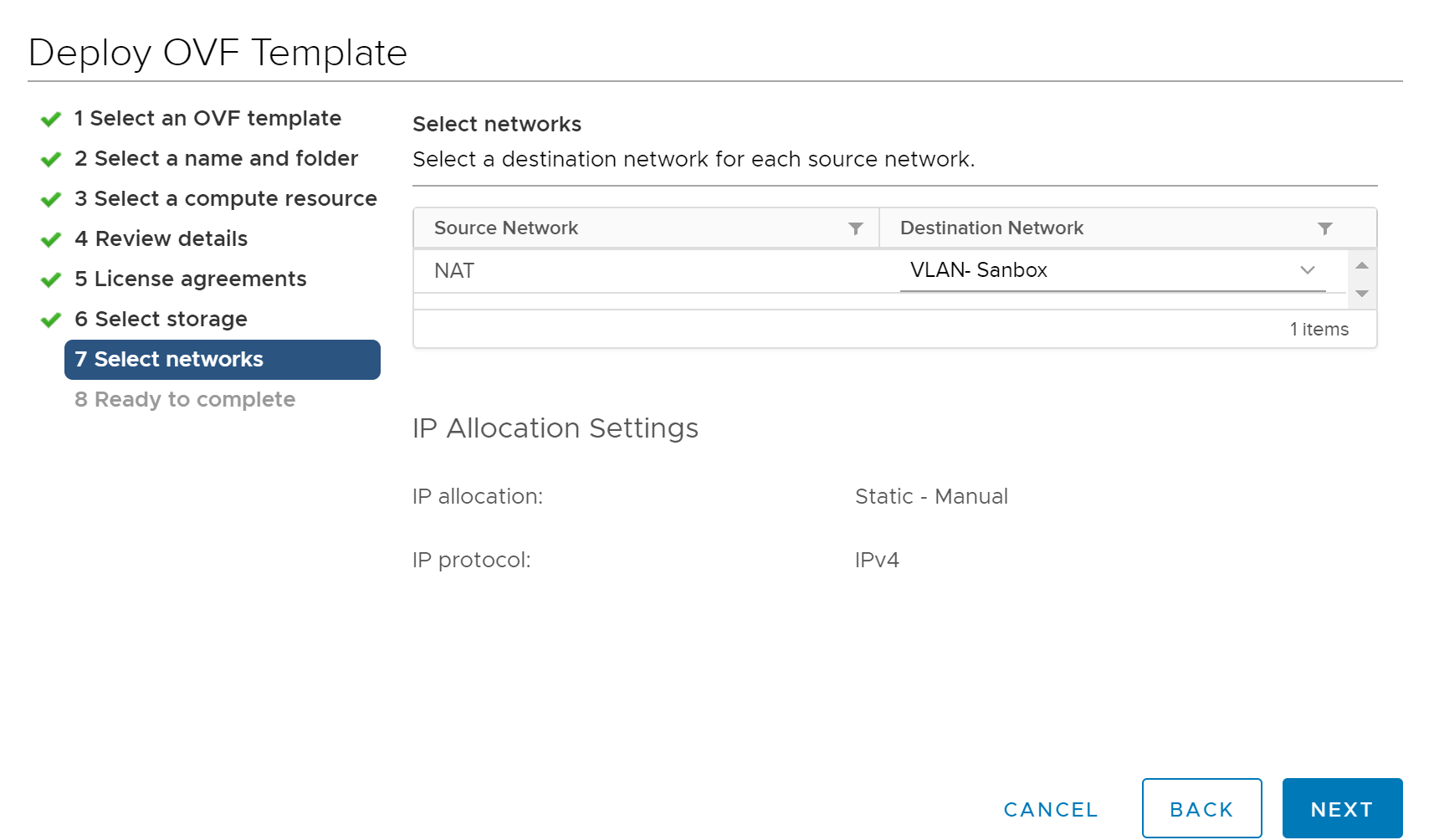The height and width of the screenshot is (840, 1434).
Task: Click the NEXT button
Action: coord(1341,808)
